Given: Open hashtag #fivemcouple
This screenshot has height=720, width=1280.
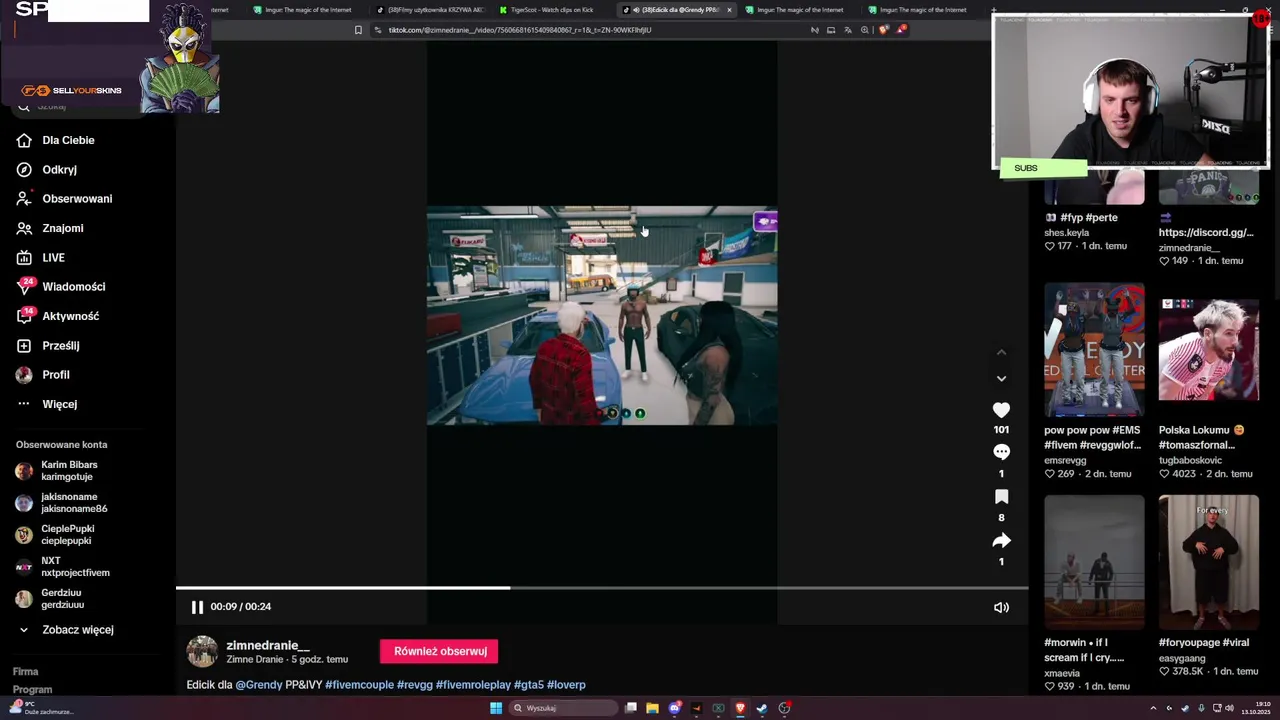Looking at the screenshot, I should tap(359, 685).
